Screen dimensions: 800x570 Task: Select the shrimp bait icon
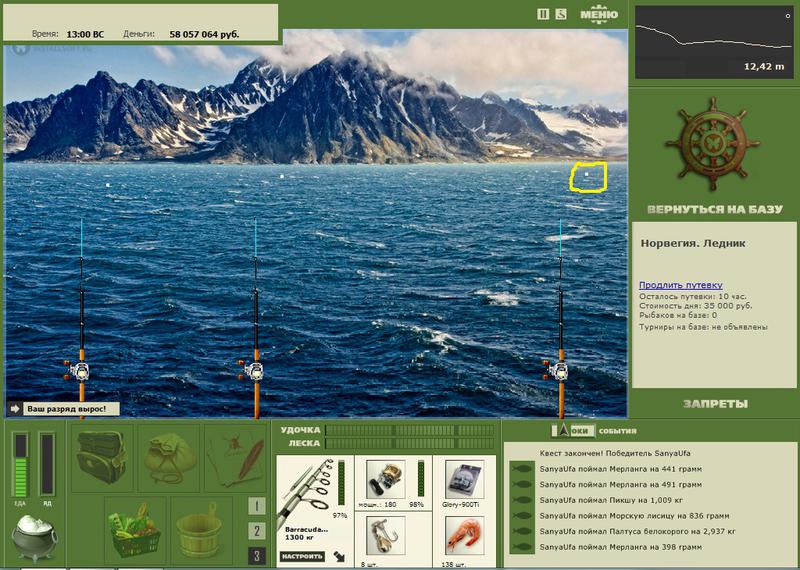point(464,536)
